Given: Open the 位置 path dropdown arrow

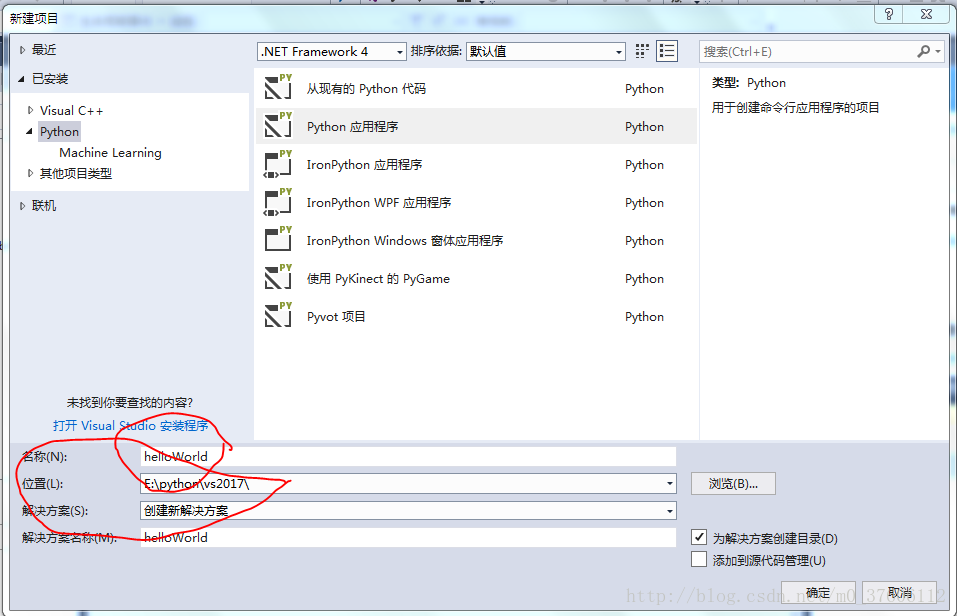Looking at the screenshot, I should (670, 484).
